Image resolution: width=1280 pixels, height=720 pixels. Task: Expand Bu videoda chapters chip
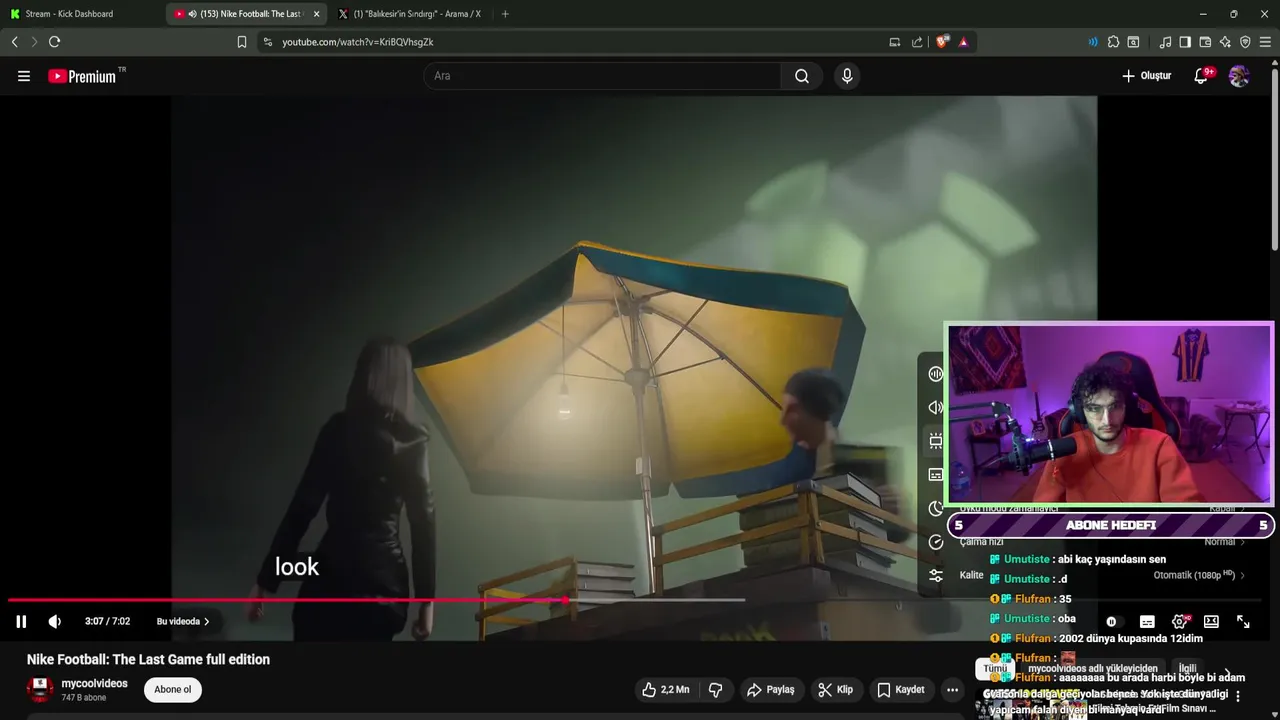[x=183, y=621]
